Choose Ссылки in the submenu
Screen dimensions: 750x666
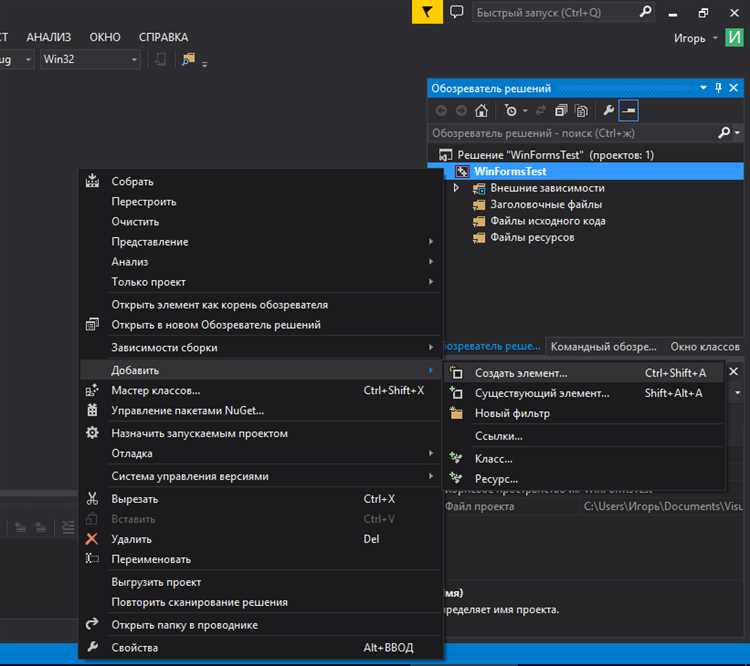pyautogui.click(x=585, y=436)
